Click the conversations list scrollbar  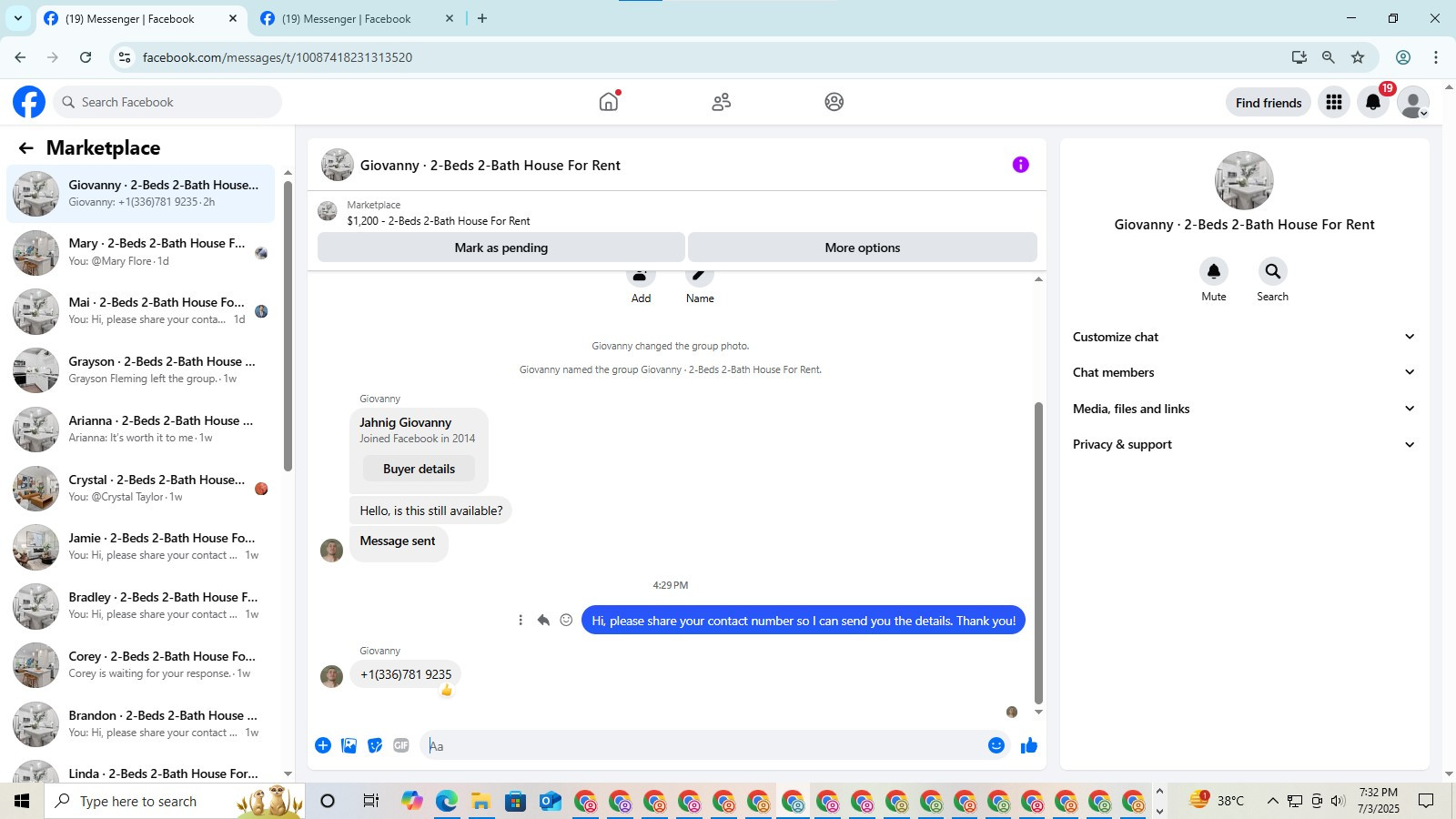click(288, 326)
